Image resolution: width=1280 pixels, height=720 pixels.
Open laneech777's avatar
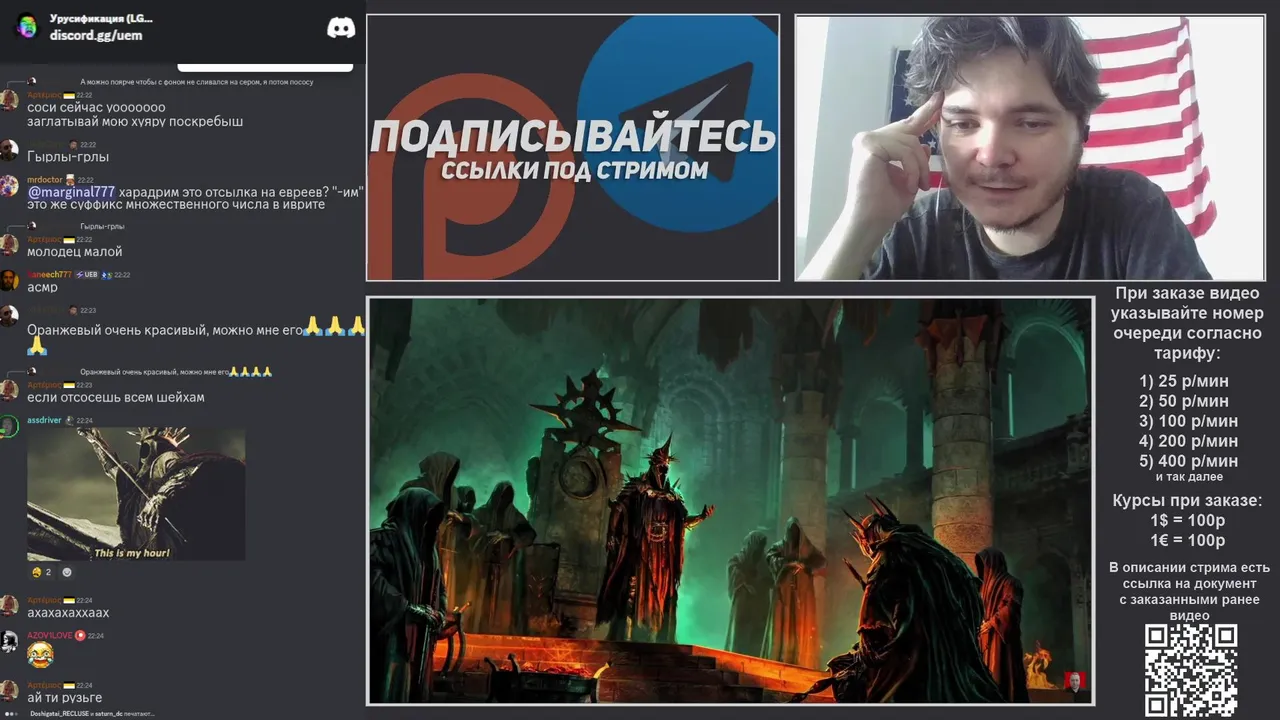pyautogui.click(x=9, y=281)
